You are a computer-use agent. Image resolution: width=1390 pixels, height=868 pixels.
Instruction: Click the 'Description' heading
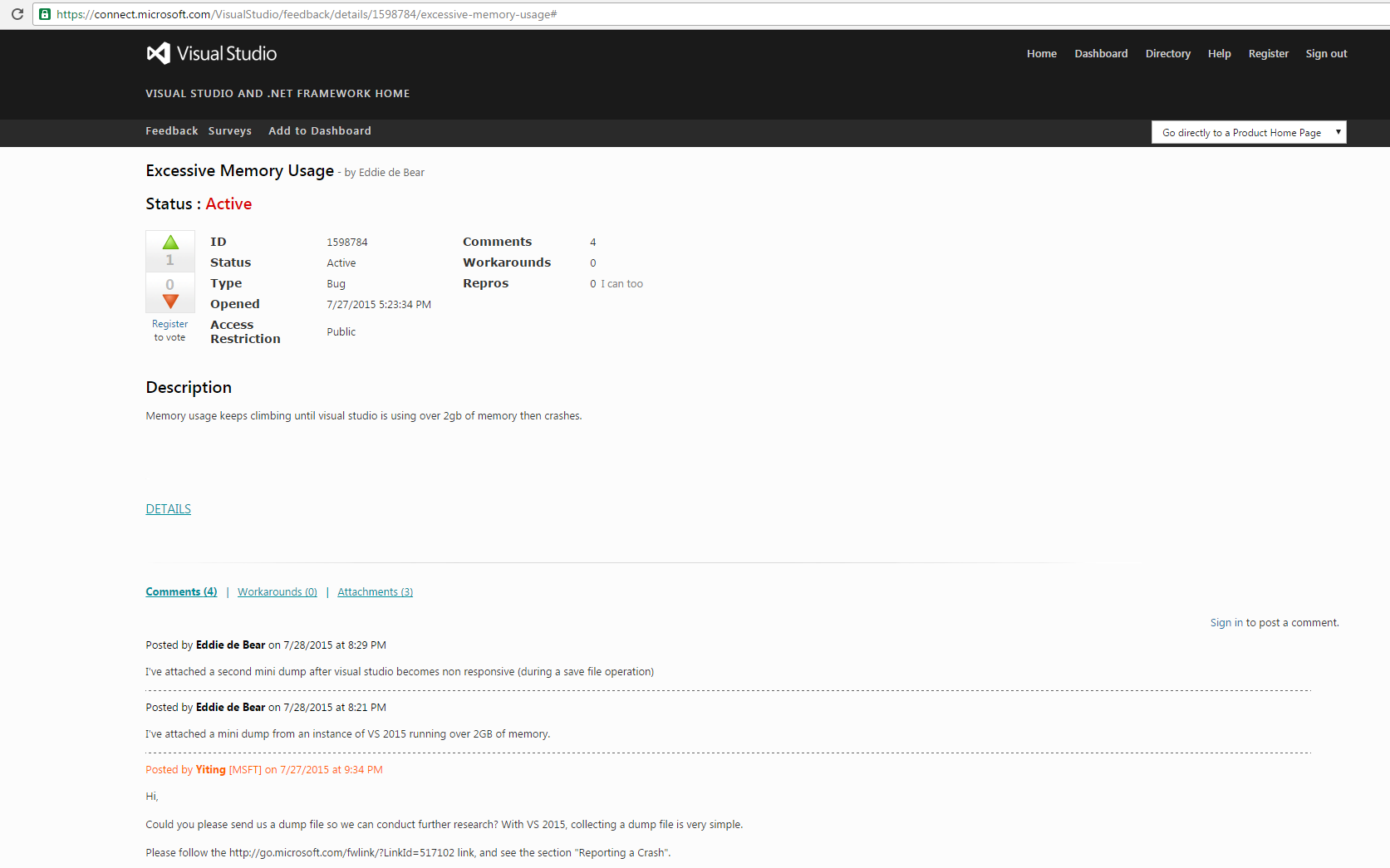click(189, 387)
